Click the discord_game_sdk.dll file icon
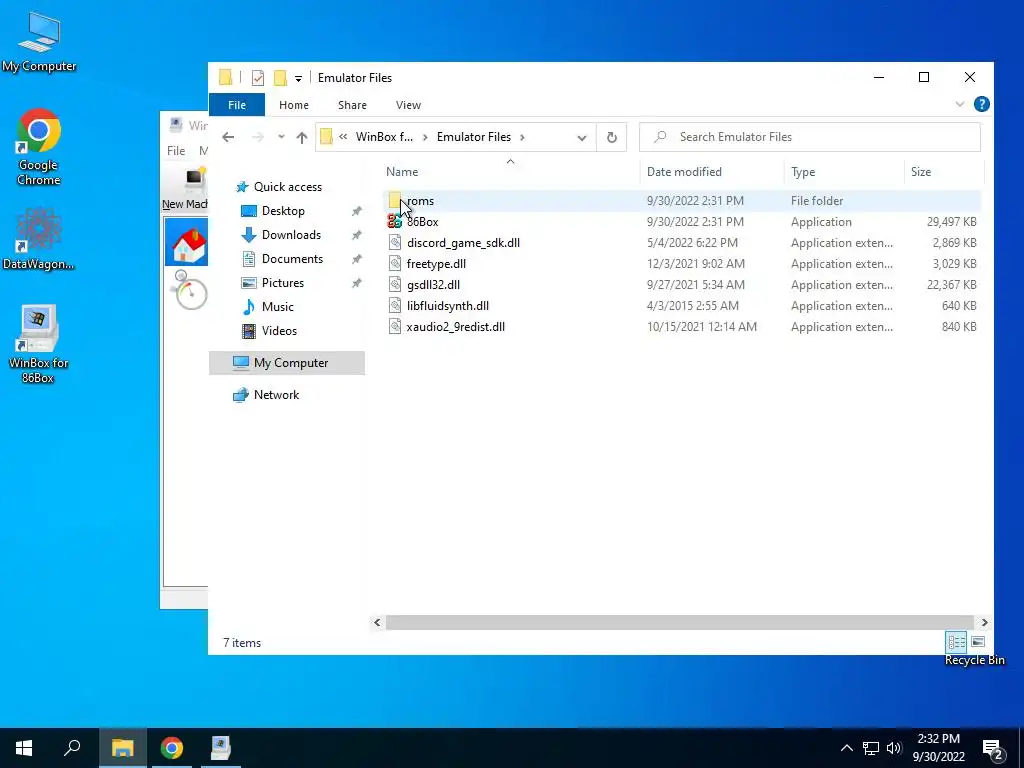Image resolution: width=1024 pixels, height=768 pixels. click(394, 243)
